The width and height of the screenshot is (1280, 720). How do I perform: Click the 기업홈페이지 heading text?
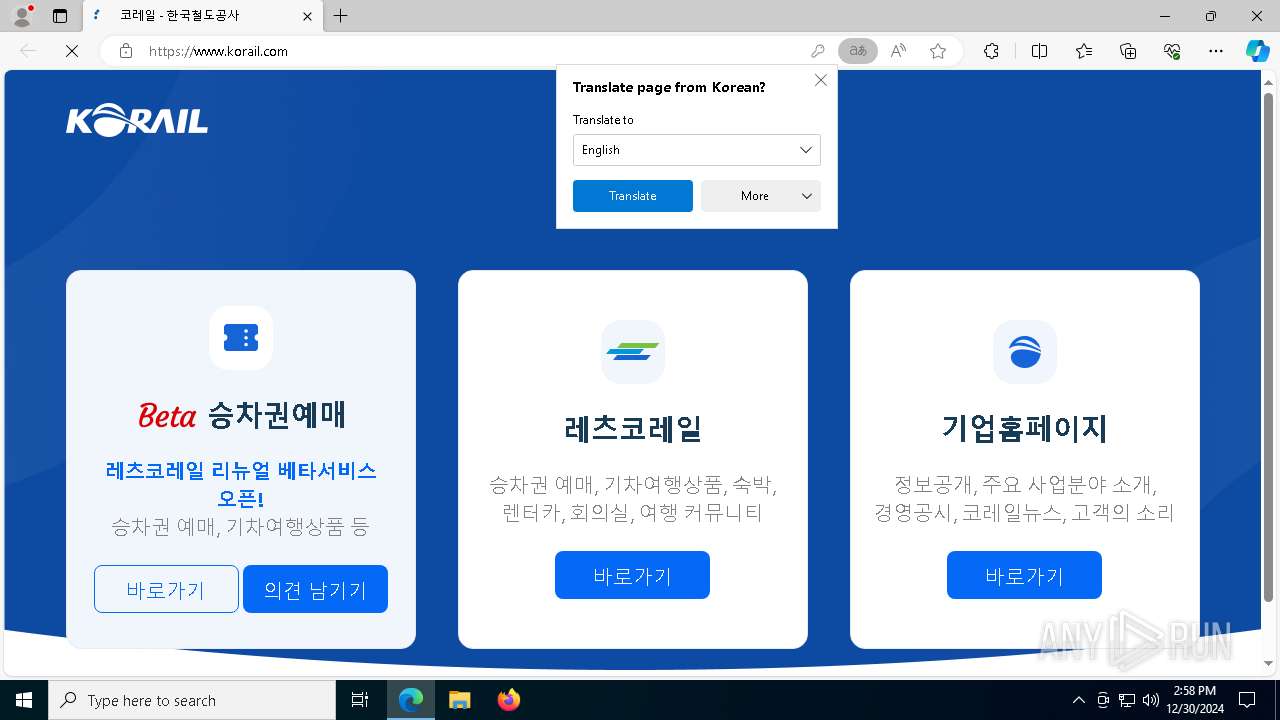1025,429
